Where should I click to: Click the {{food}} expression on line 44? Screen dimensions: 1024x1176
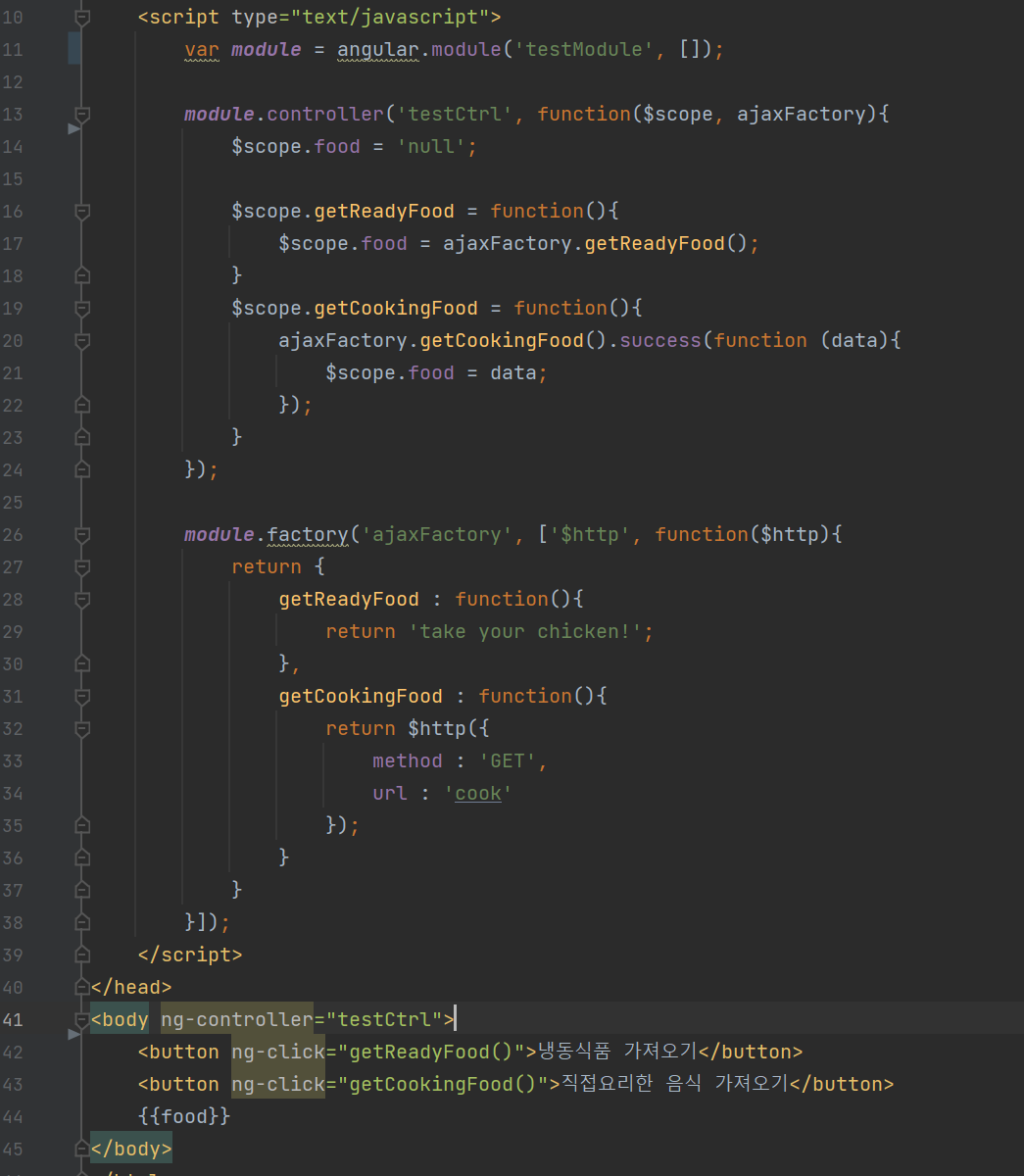point(184,1116)
